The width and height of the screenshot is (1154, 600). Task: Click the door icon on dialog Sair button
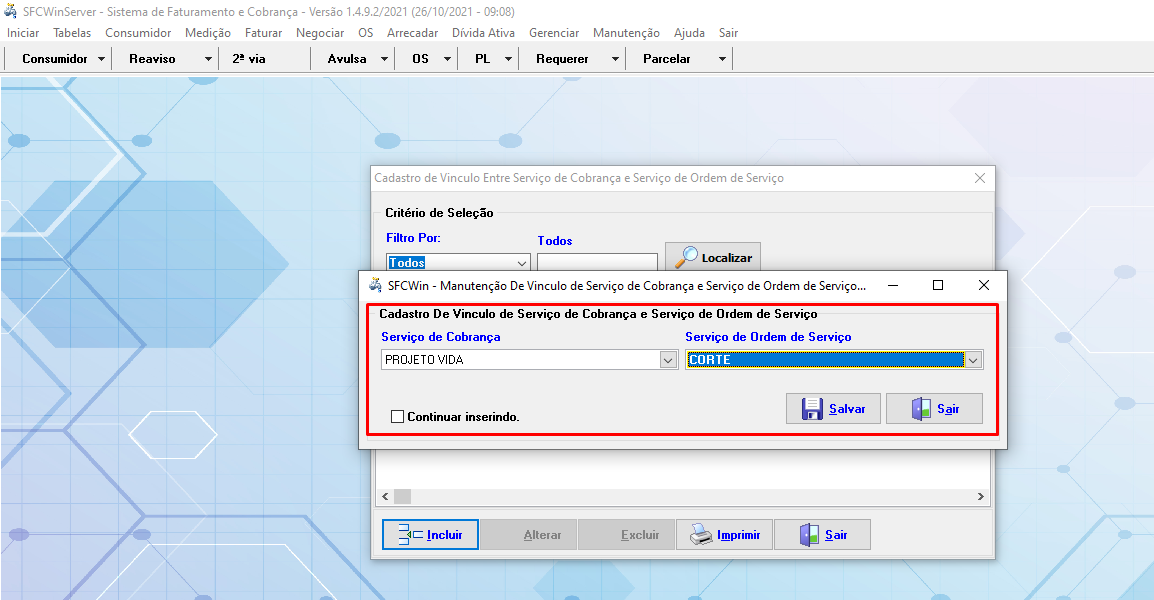pos(921,409)
